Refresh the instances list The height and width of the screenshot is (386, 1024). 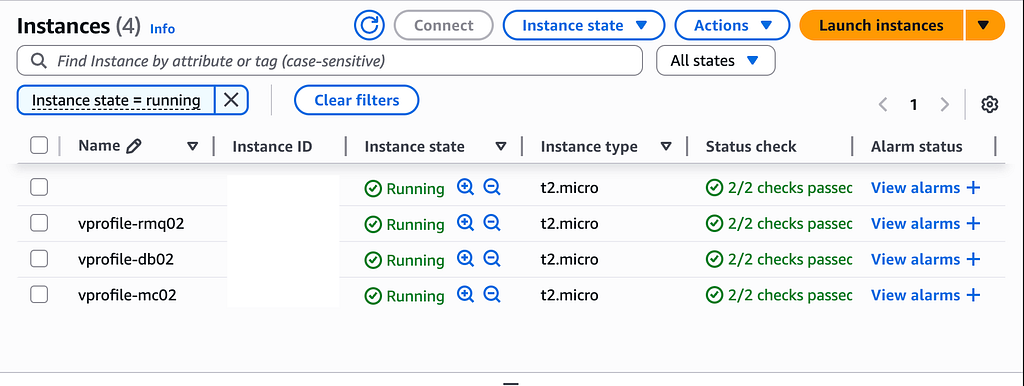[370, 25]
